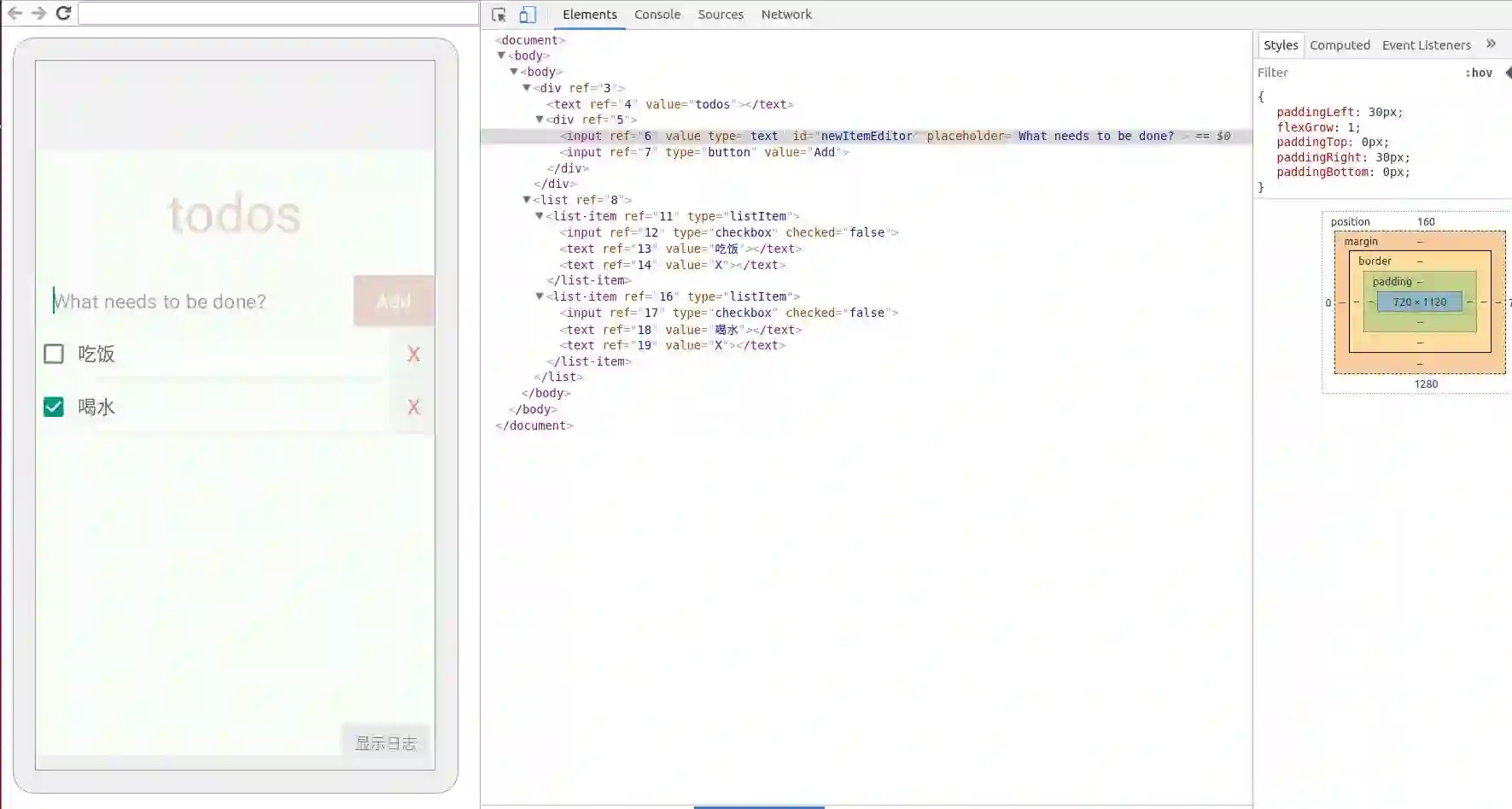
Task: Click the 720 × 1120 box model content
Action: tap(1420, 302)
